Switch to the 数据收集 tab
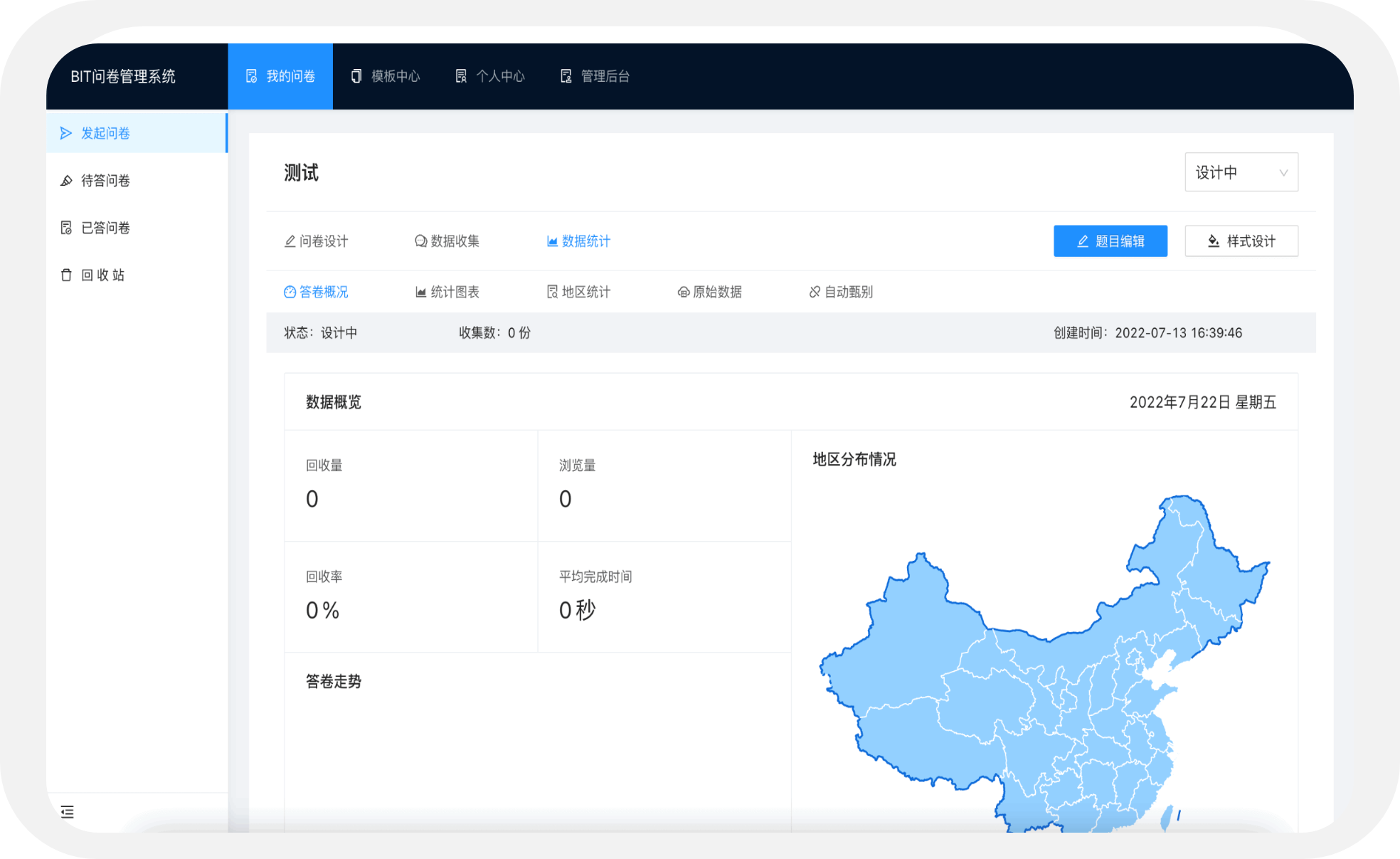This screenshot has width=1400, height=859. pos(453,241)
